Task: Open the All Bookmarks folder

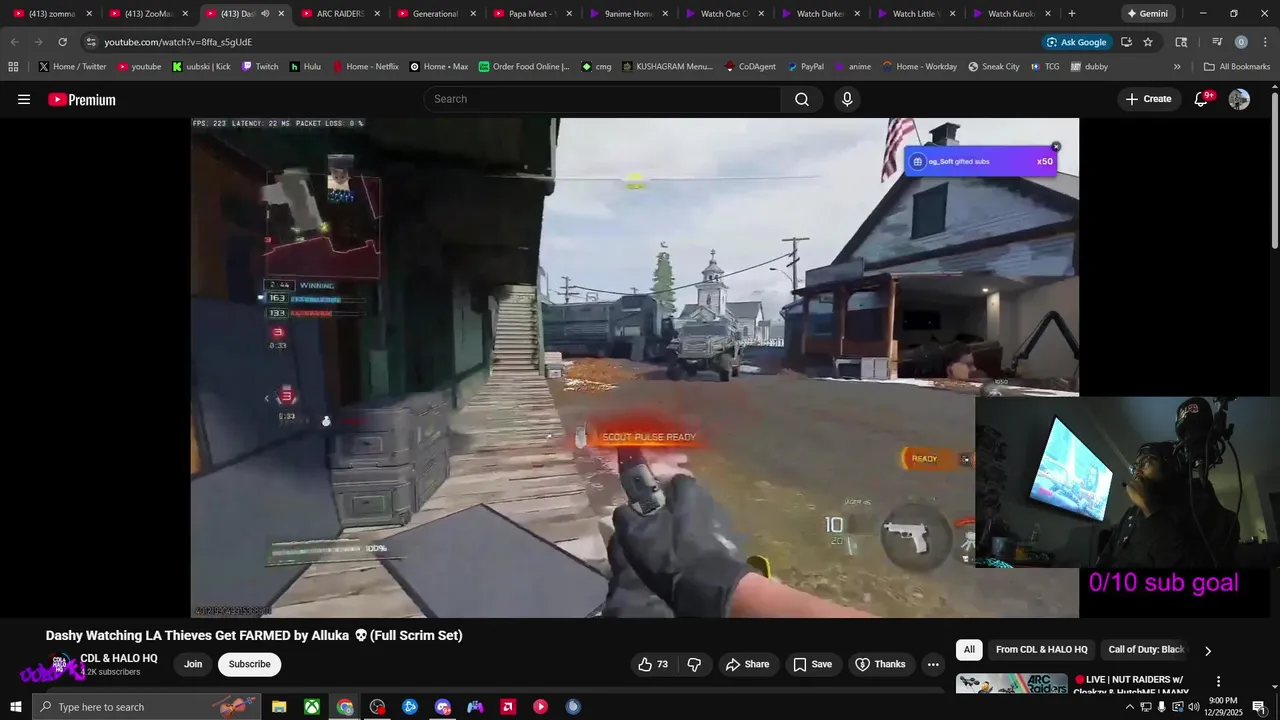Action: pyautogui.click(x=1237, y=67)
